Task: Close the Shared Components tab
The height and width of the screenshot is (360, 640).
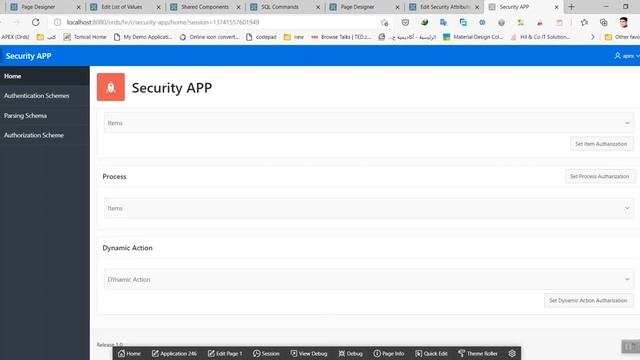Action: 238,7
